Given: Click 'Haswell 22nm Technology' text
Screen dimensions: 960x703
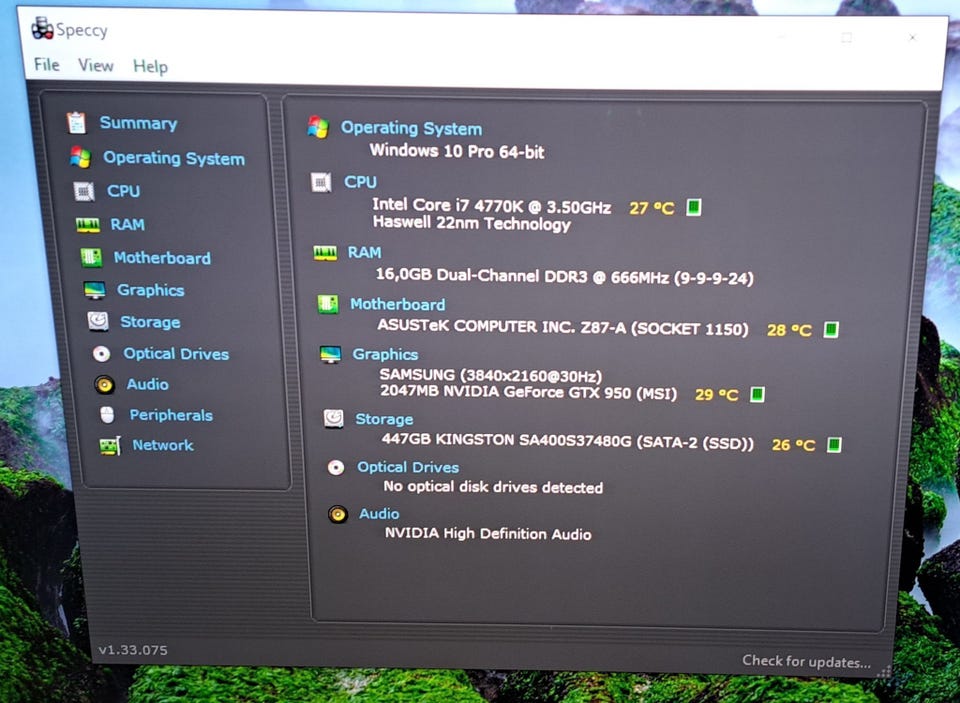Looking at the screenshot, I should pos(472,223).
